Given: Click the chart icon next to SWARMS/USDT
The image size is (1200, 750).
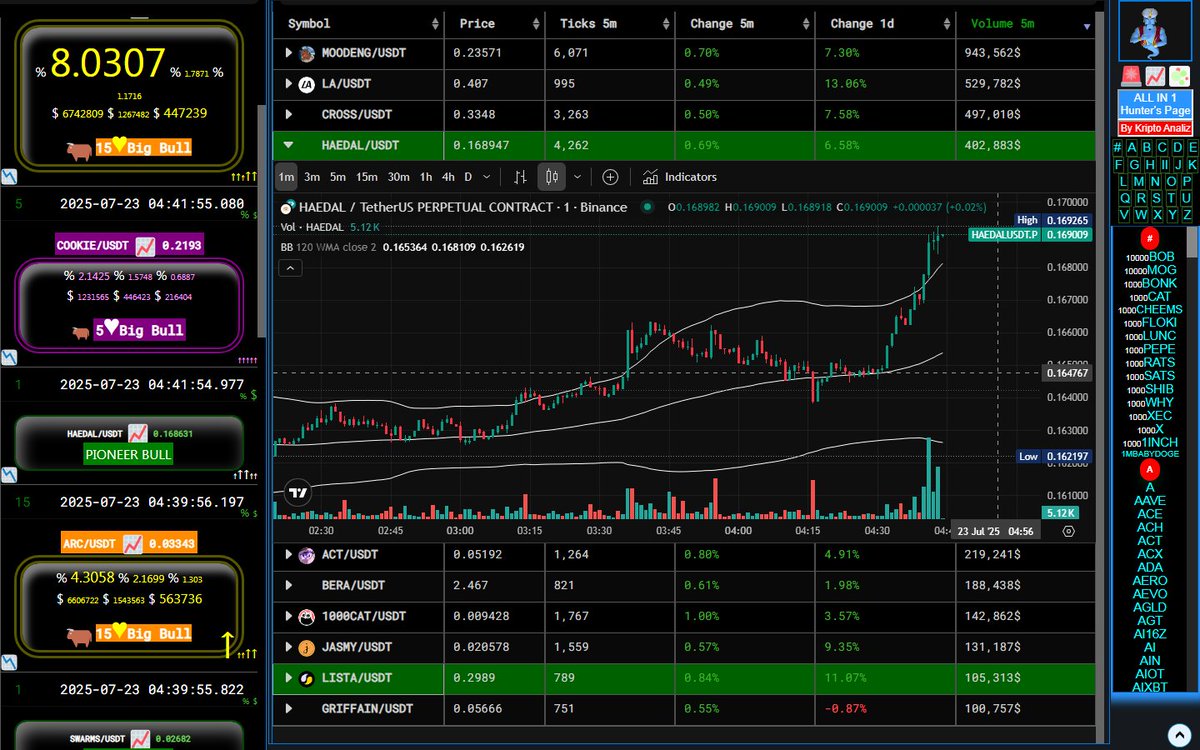Looking at the screenshot, I should pyautogui.click(x=138, y=738).
